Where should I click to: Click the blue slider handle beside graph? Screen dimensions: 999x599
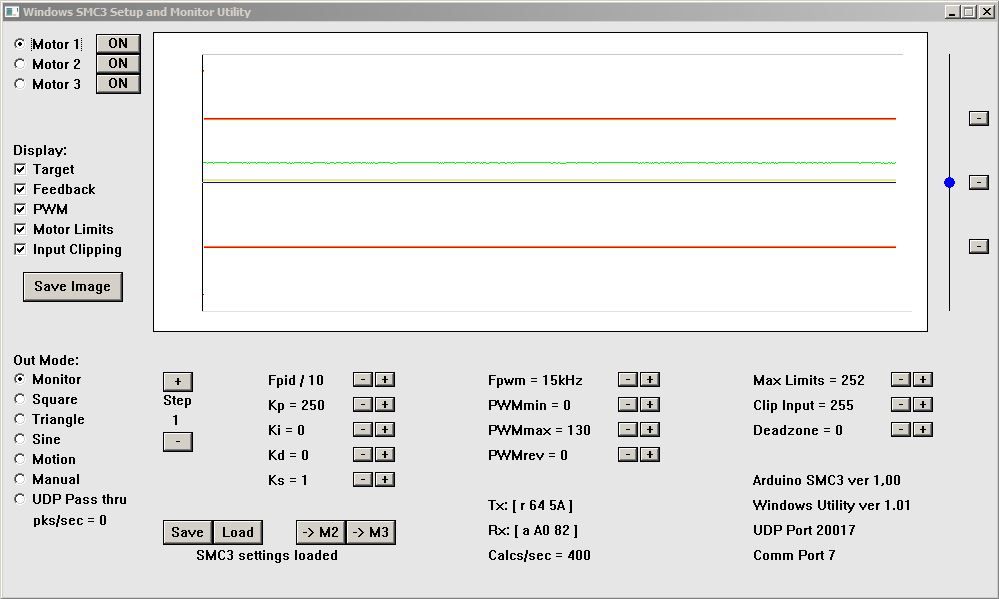click(x=949, y=183)
